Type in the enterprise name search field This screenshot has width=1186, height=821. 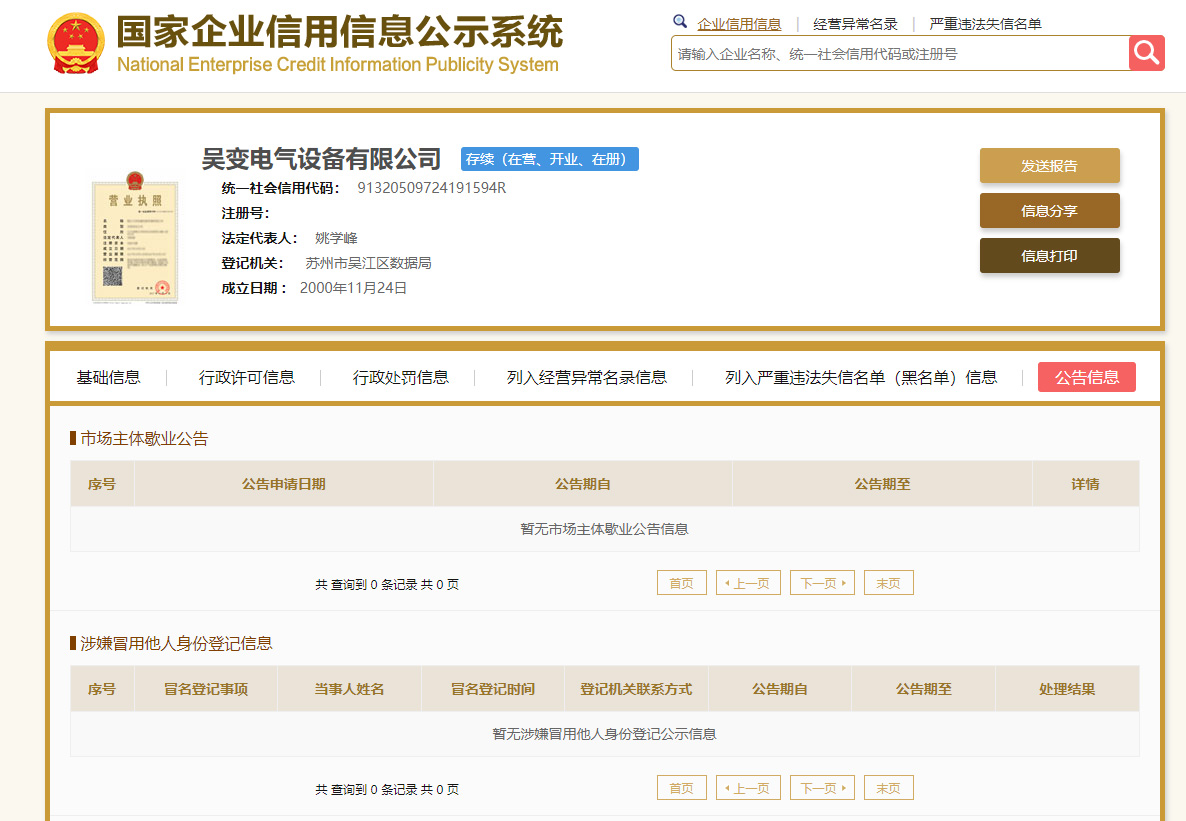[900, 54]
